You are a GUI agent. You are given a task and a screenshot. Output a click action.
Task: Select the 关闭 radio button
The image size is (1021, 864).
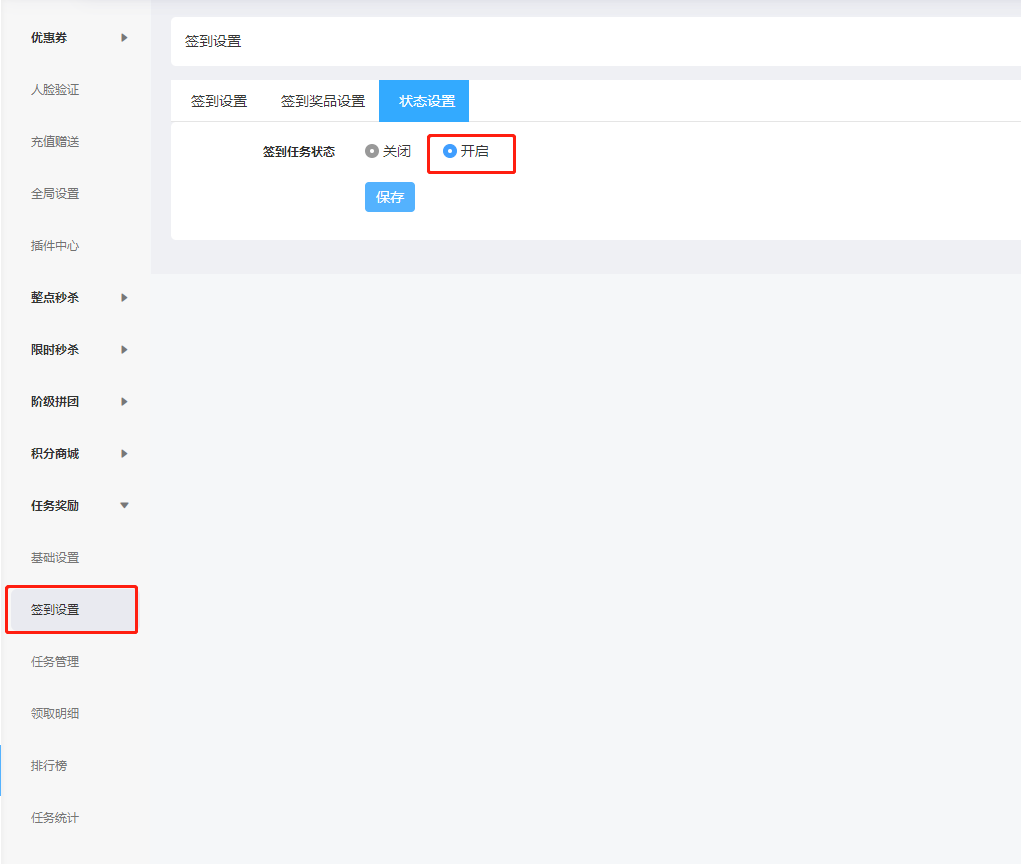(x=372, y=151)
